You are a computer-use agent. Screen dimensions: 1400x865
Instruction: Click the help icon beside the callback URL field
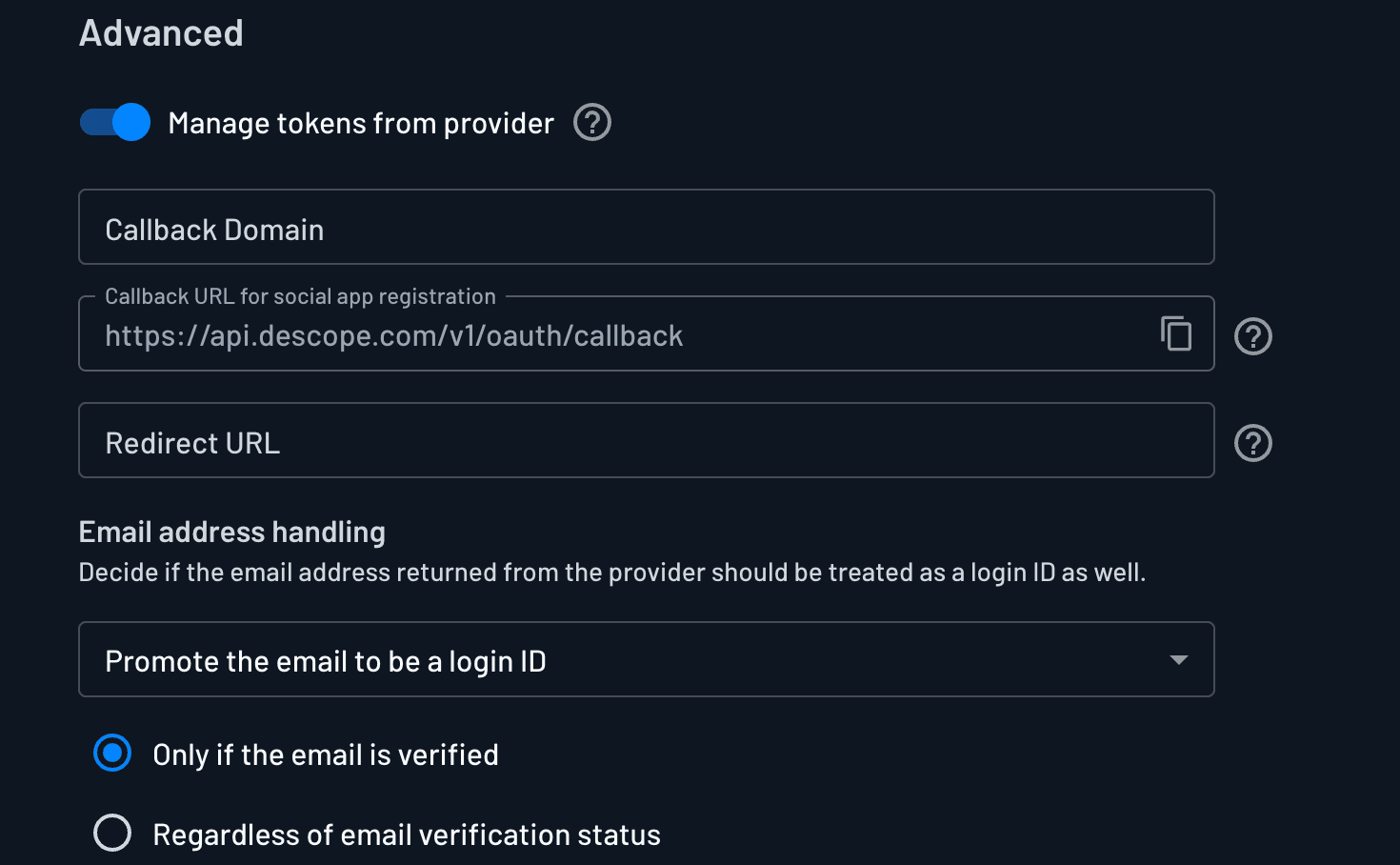point(1252,335)
